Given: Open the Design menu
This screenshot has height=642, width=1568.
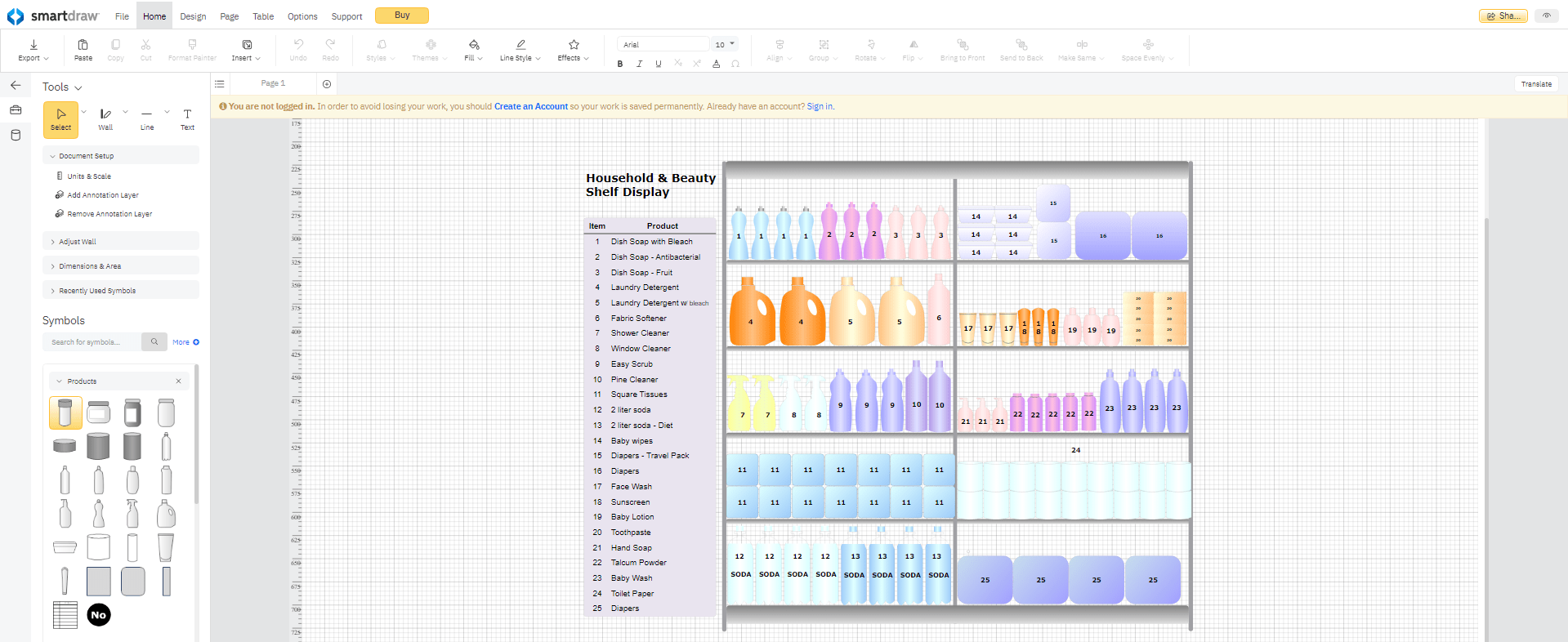Looking at the screenshot, I should [193, 16].
